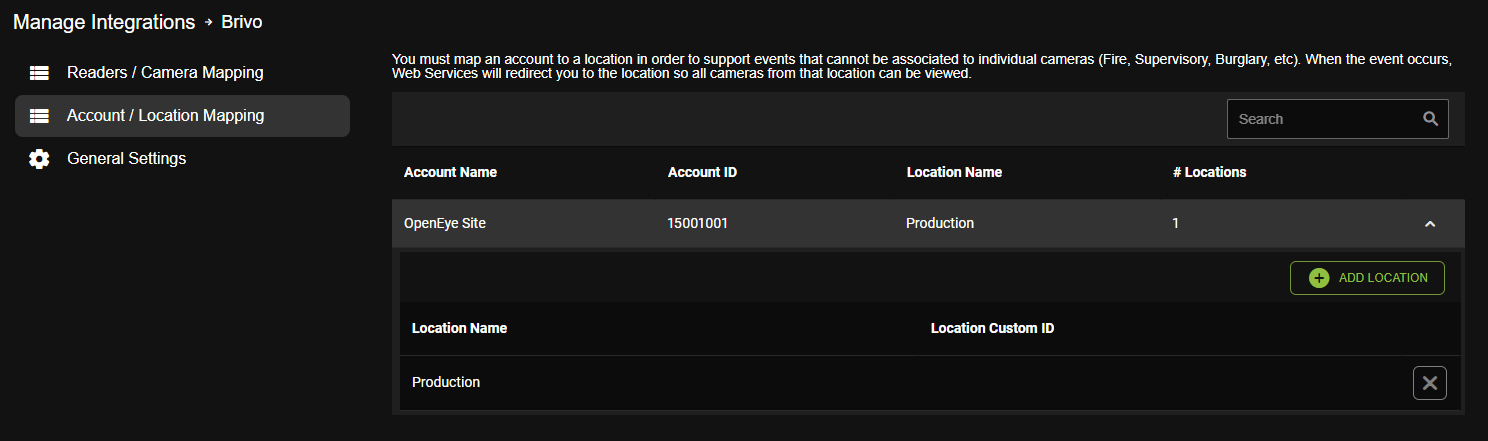Click the Location Name header in accounts table
The height and width of the screenshot is (441, 1488).
tap(954, 172)
